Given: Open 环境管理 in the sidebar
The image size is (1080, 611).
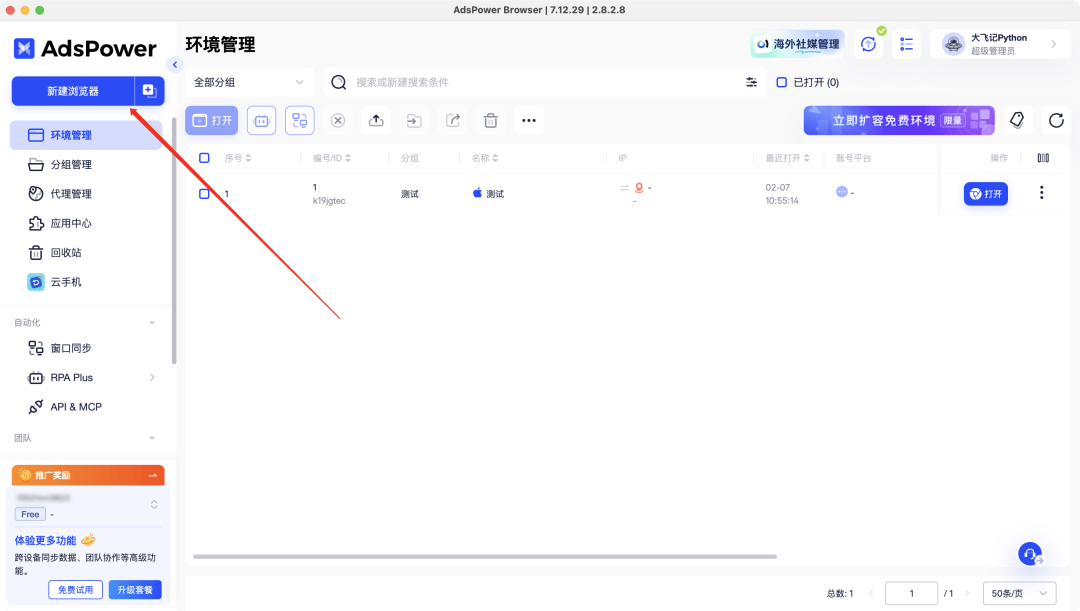Looking at the screenshot, I should click(86, 135).
